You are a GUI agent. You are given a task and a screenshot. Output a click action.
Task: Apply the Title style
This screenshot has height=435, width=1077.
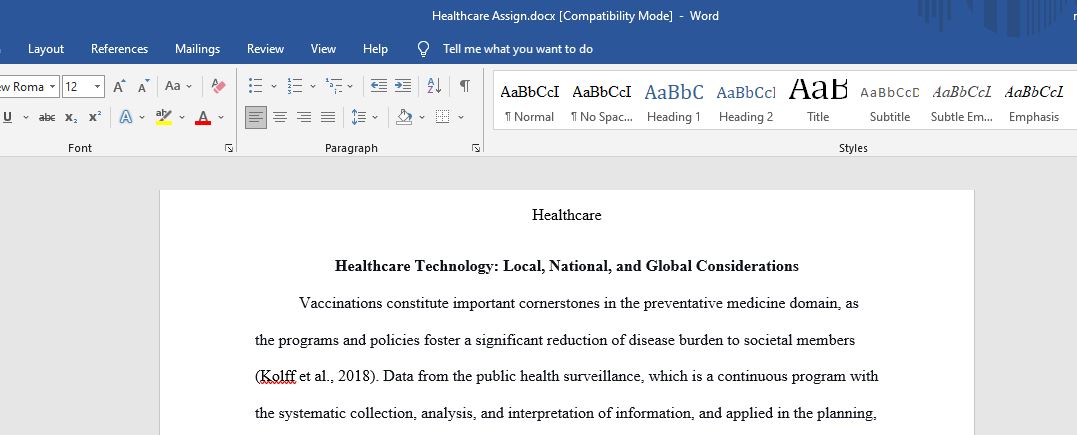[818, 103]
